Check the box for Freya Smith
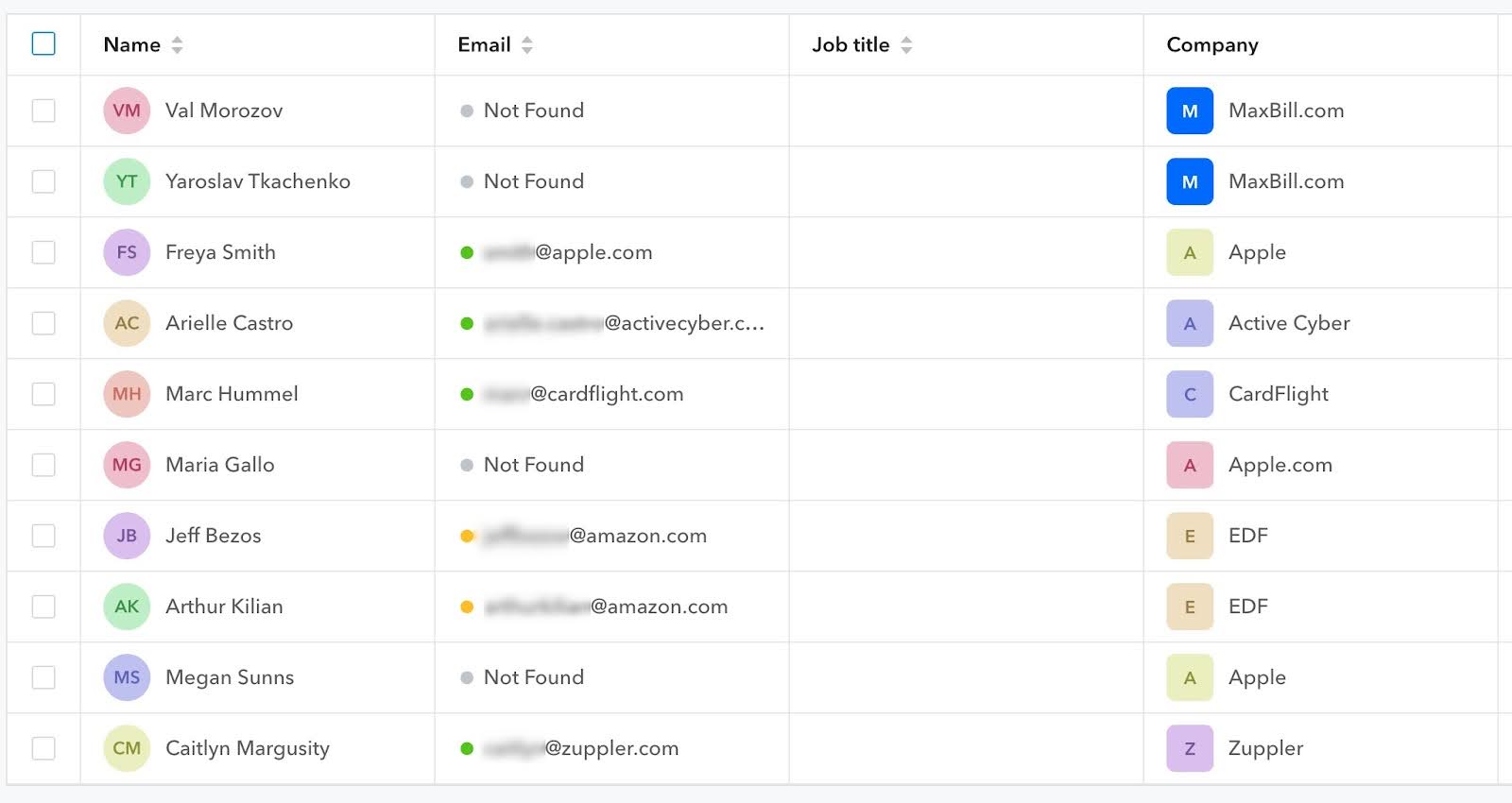Screen dimensions: 1512x803 click(x=43, y=252)
